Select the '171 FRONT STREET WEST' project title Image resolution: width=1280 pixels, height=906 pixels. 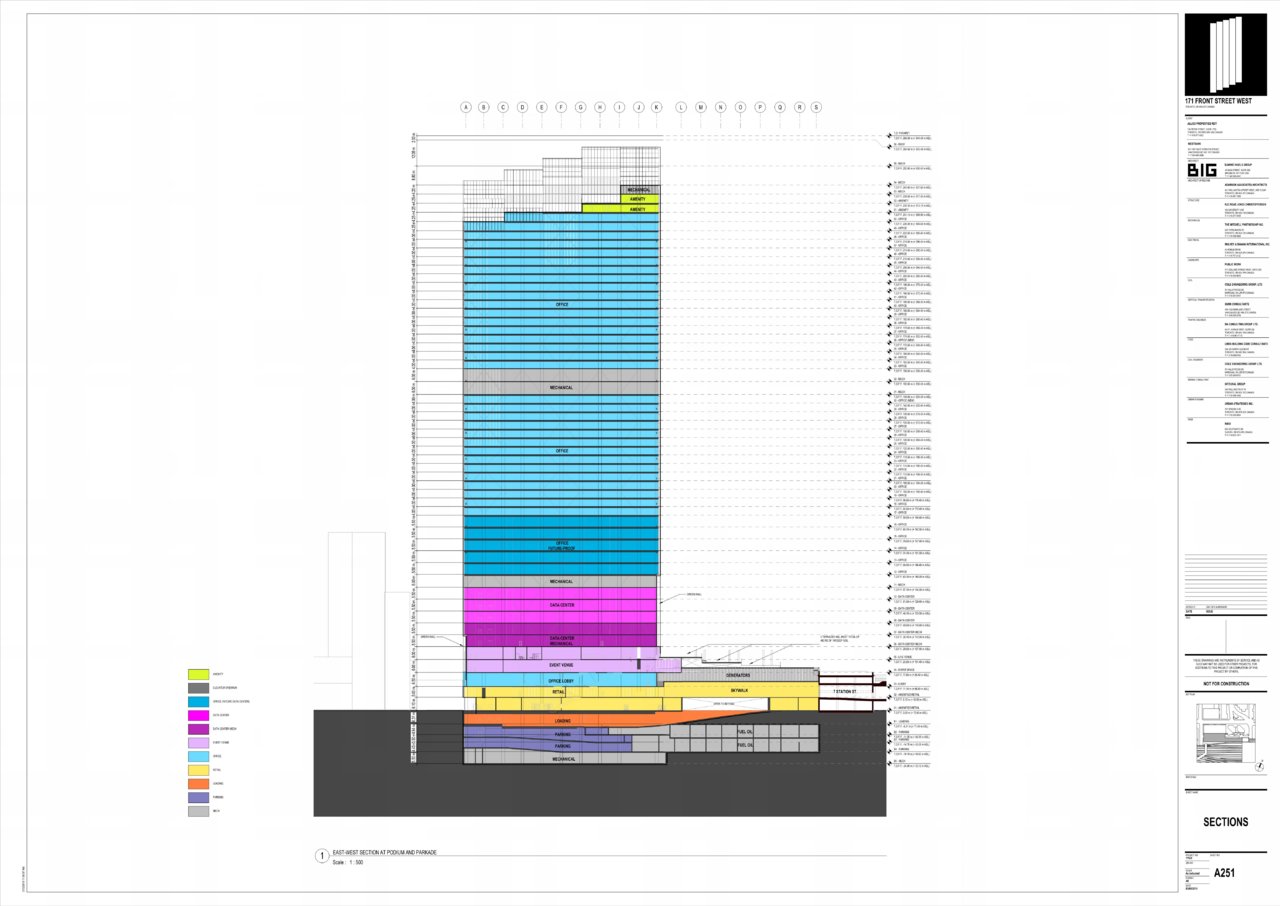1218,103
